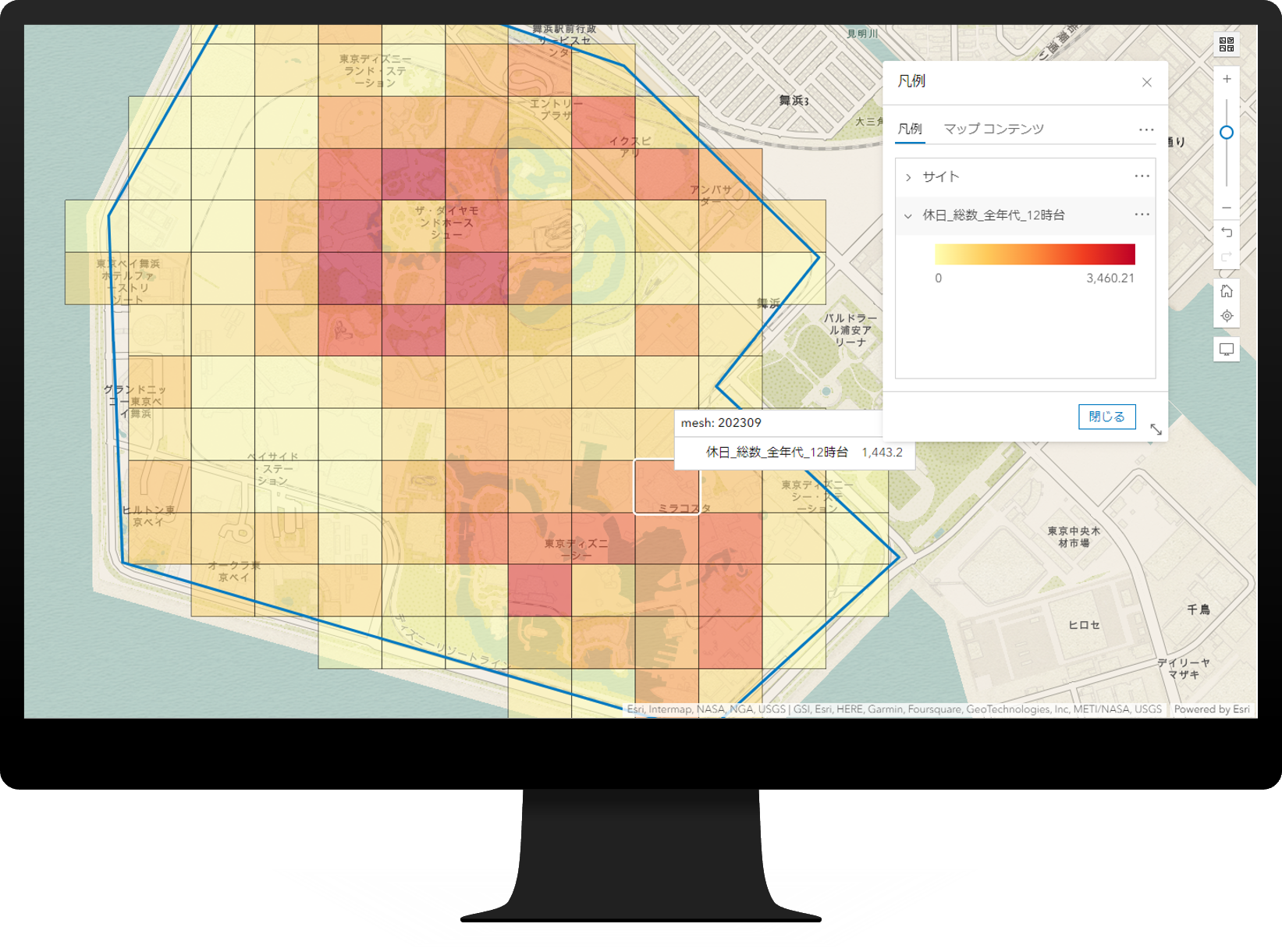Click the home default extent icon
Screen dimensions: 1282x952
[1227, 291]
